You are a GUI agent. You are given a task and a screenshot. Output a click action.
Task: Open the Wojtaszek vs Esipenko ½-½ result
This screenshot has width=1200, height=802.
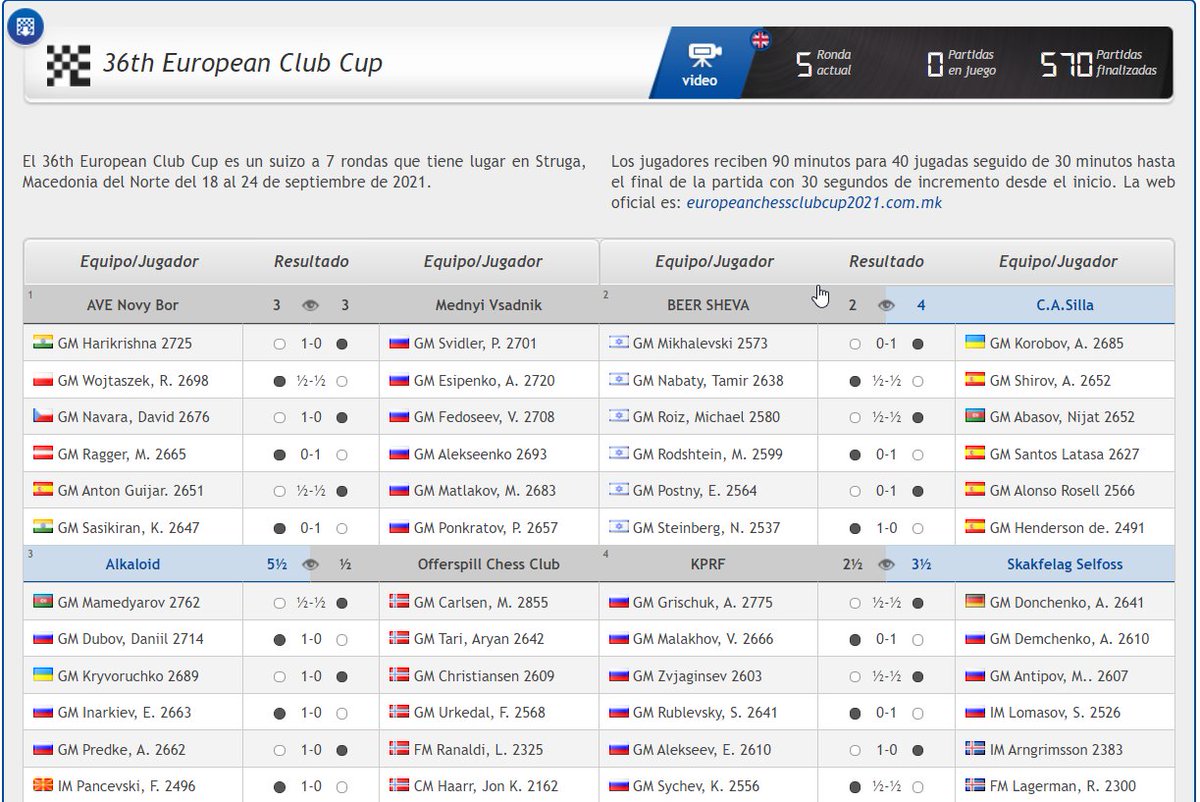click(x=311, y=380)
